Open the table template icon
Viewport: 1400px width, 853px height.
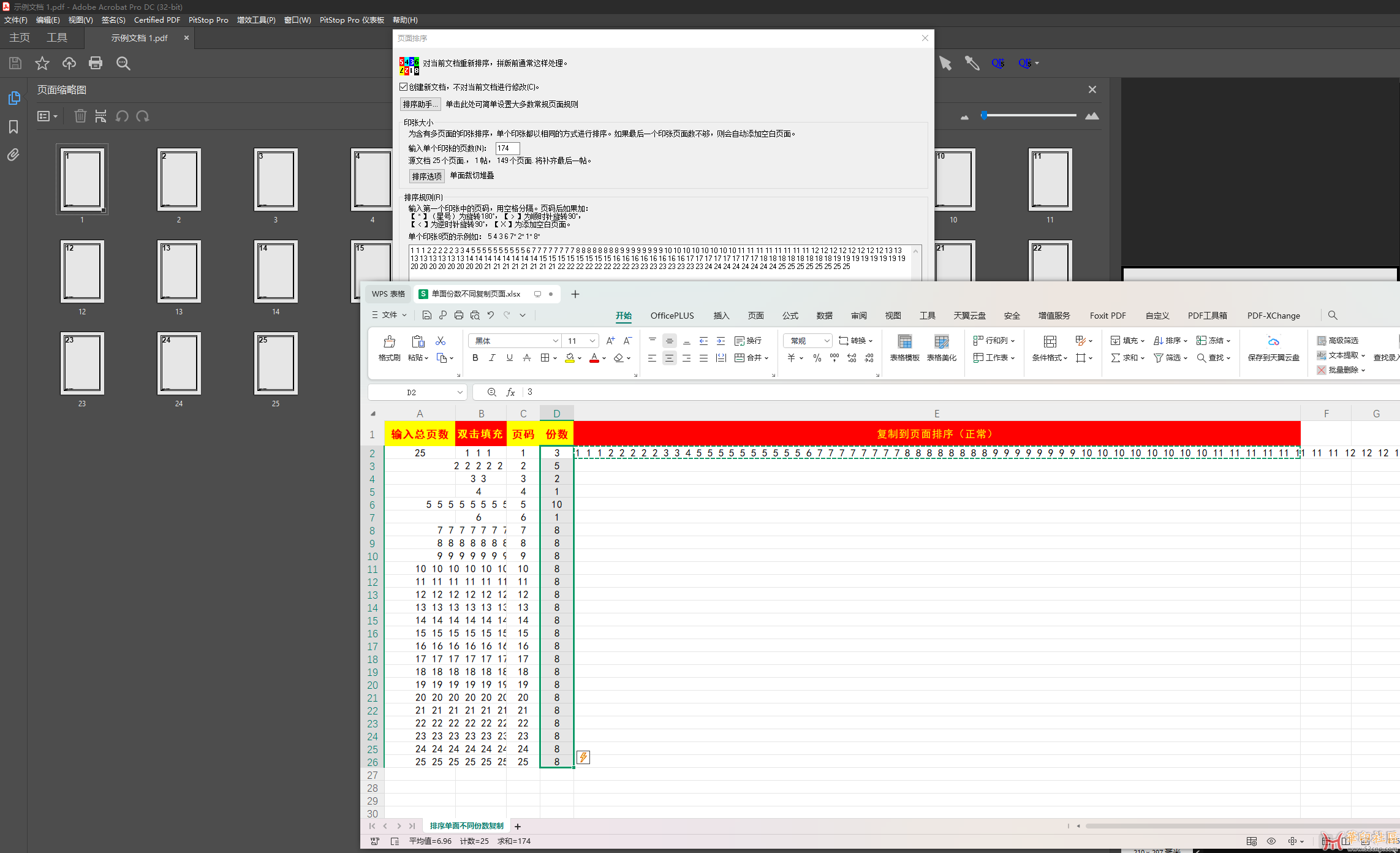tap(904, 342)
